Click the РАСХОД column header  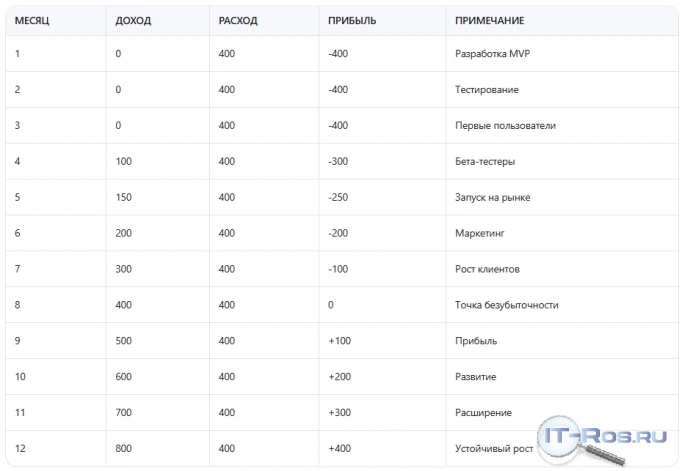pyautogui.click(x=238, y=21)
